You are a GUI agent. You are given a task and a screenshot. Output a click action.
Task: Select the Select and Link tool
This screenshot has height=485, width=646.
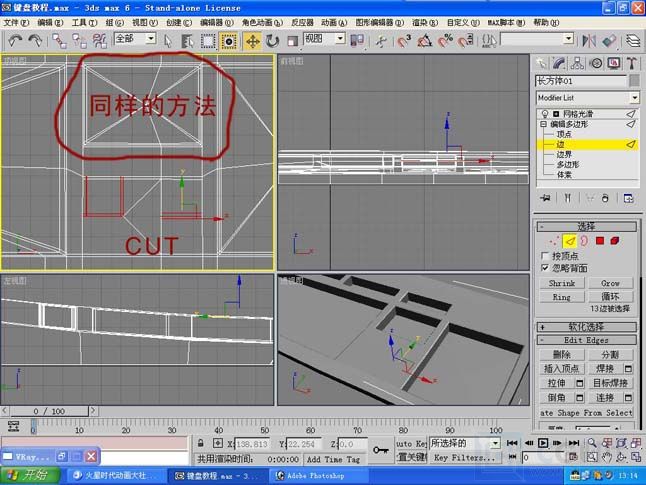pyautogui.click(x=59, y=41)
